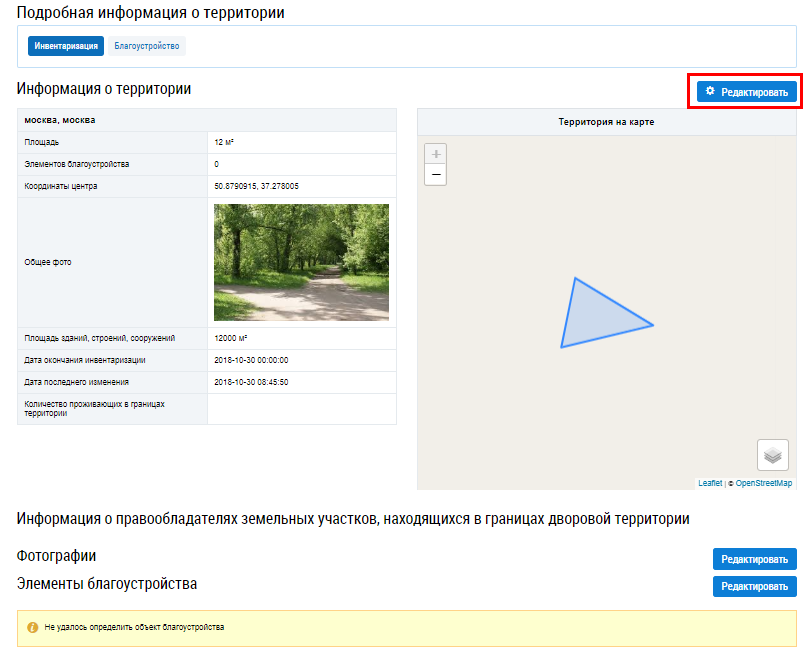This screenshot has width=807, height=656.
Task: Click the coordinates value 50.8790915, 37.278005
Action: 257,186
